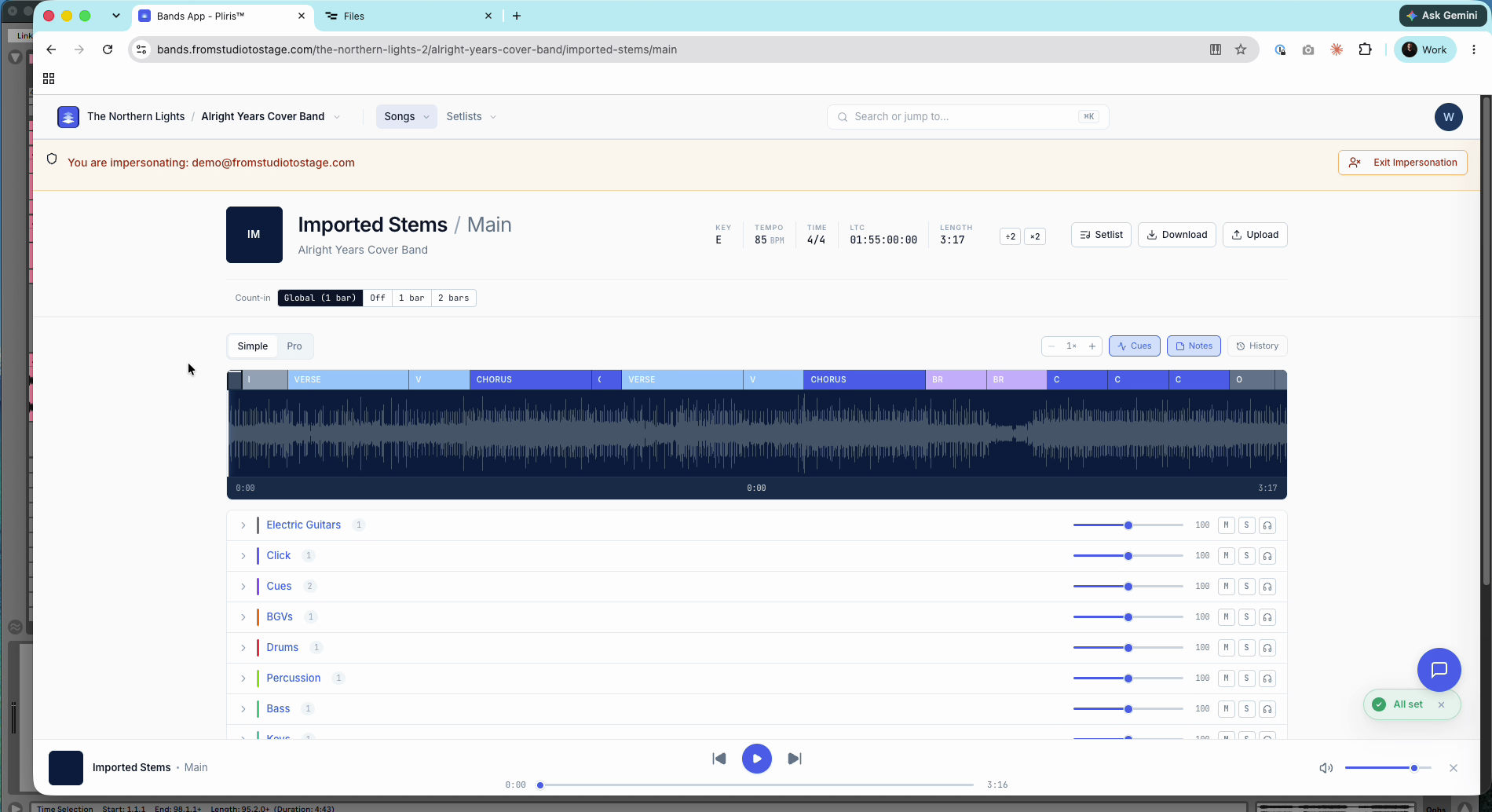Expand the Electric Guitars group
Screen dimensions: 1492x812
click(x=243, y=525)
